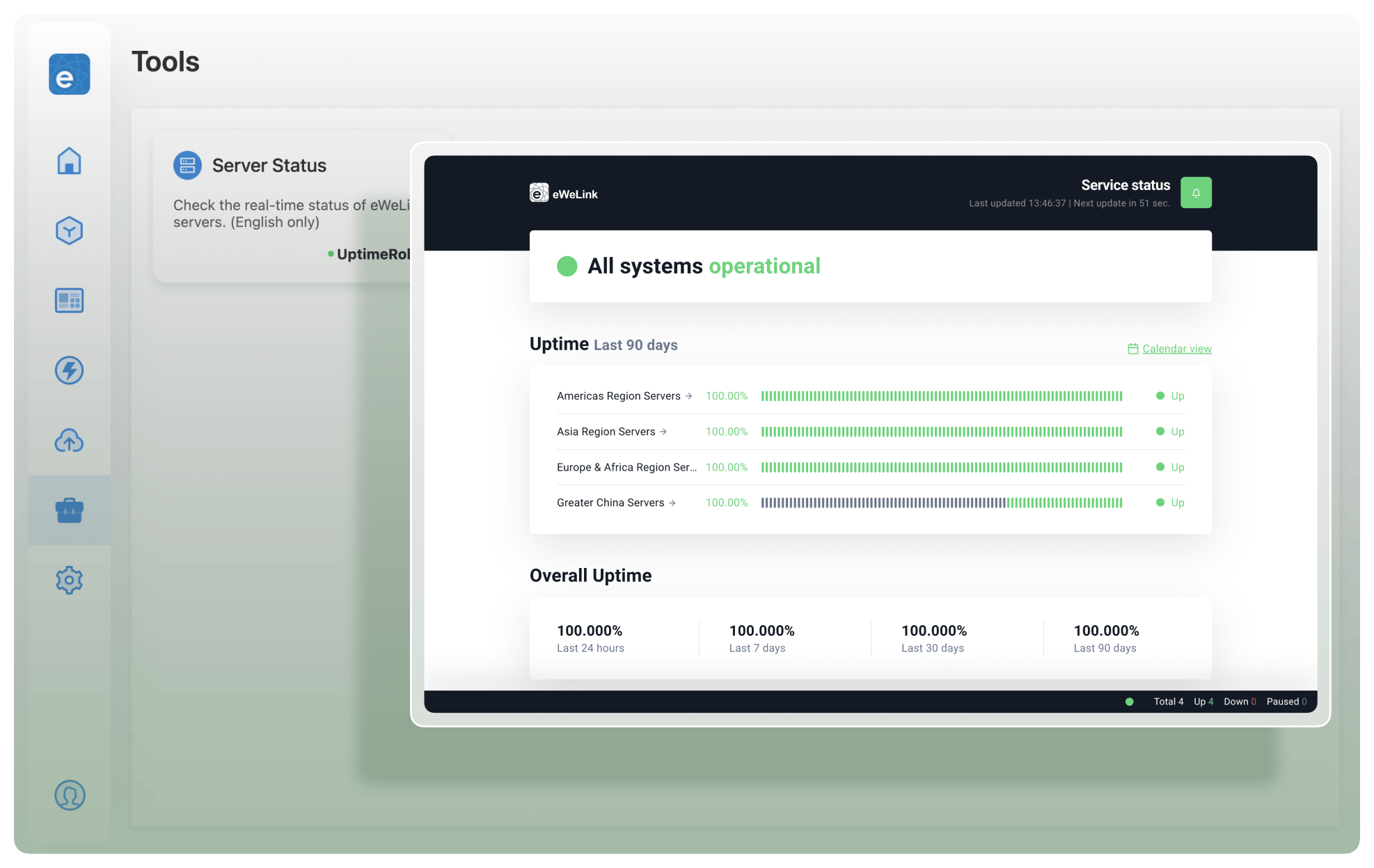Open the user profile icon at bottom
Image resolution: width=1374 pixels, height=868 pixels.
pyautogui.click(x=70, y=795)
